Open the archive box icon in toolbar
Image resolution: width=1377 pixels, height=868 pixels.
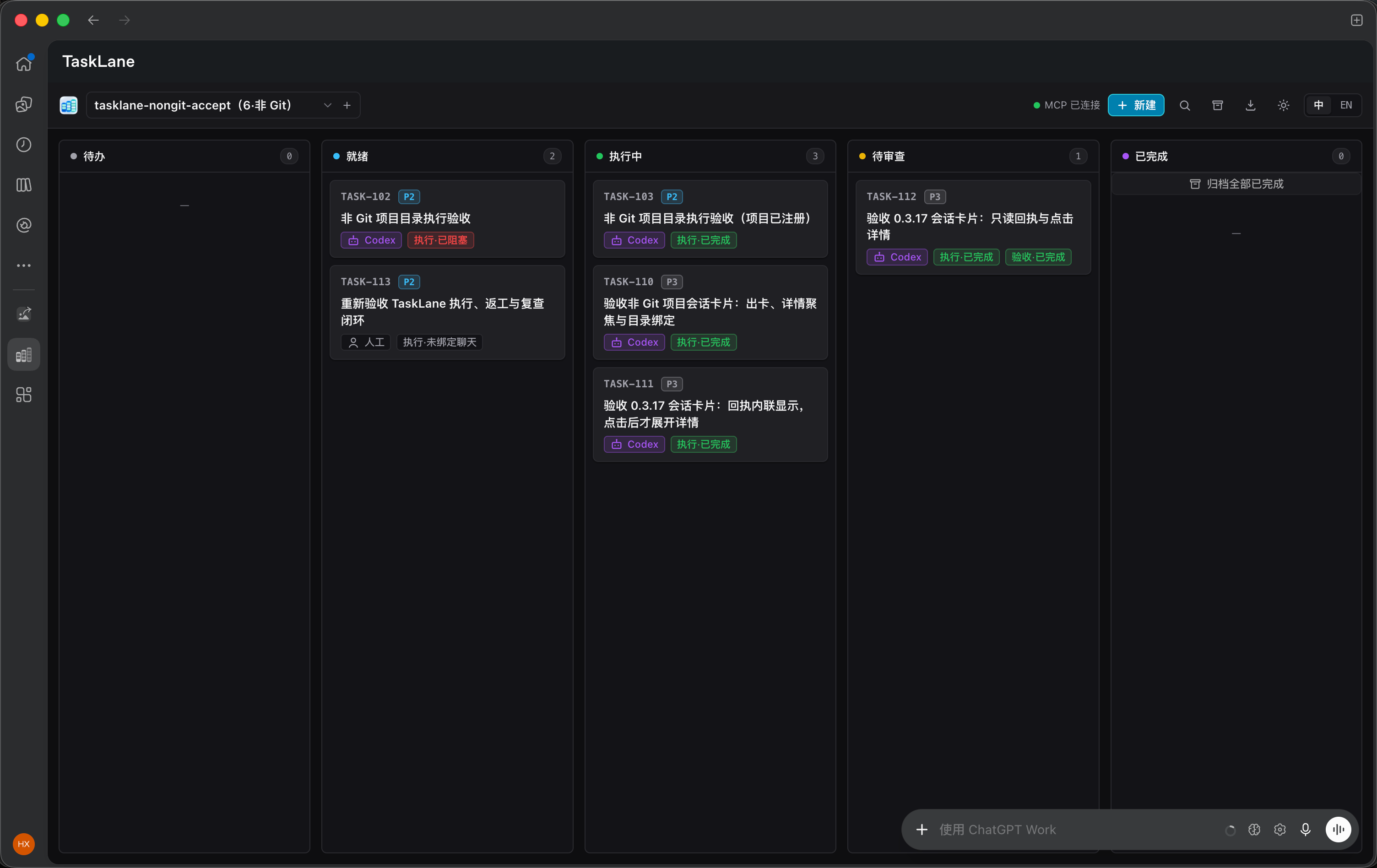tap(1217, 105)
